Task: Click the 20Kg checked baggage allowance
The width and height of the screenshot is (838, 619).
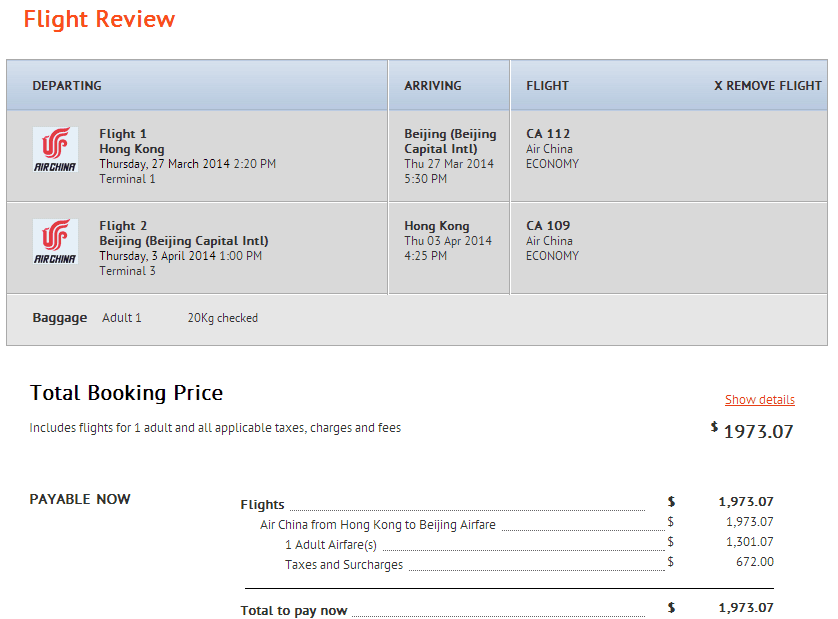Action: click(x=222, y=318)
